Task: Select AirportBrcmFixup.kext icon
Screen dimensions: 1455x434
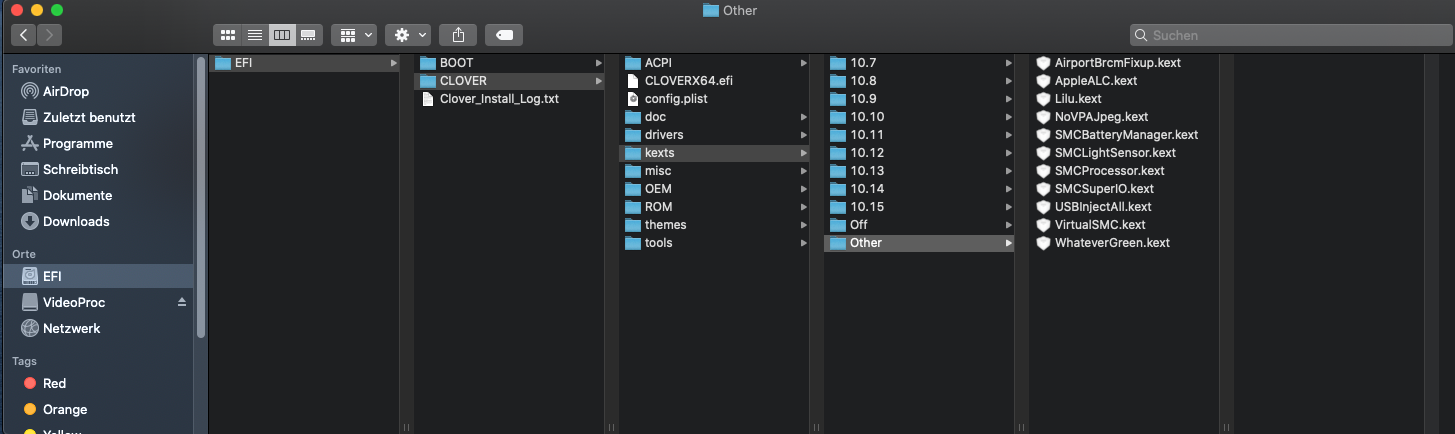Action: (1043, 63)
